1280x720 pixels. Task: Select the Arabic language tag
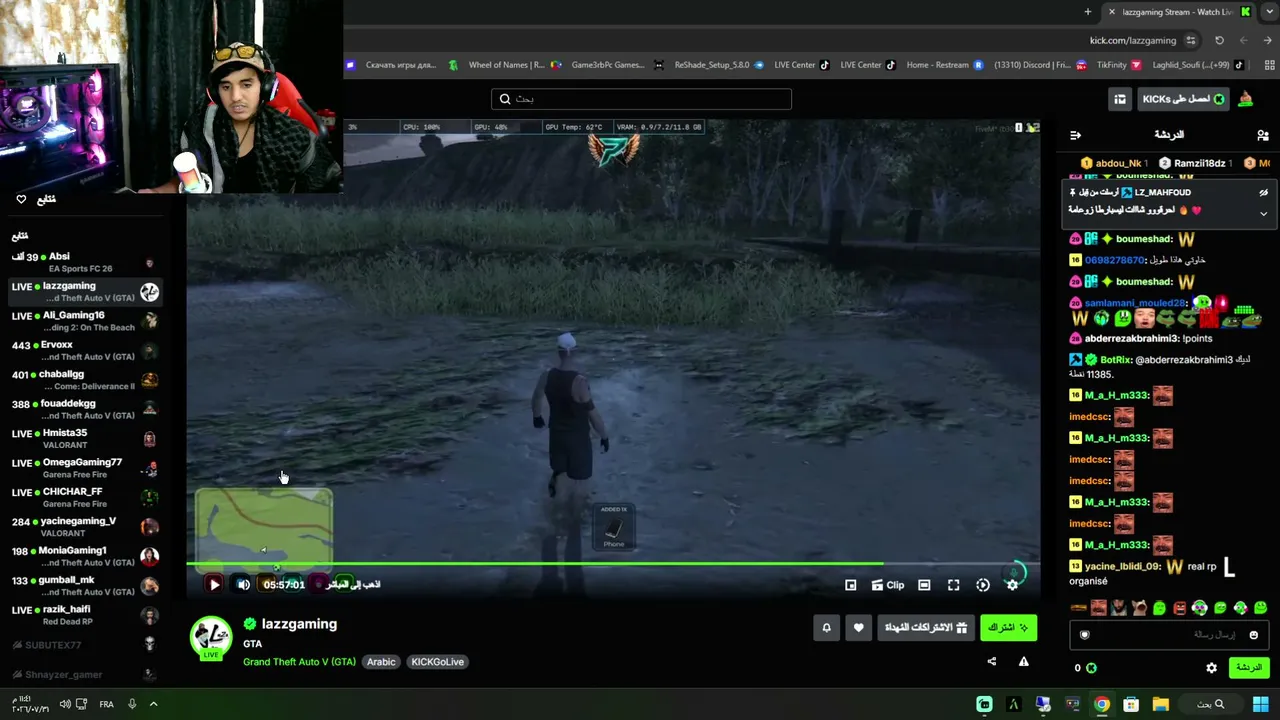coord(381,662)
